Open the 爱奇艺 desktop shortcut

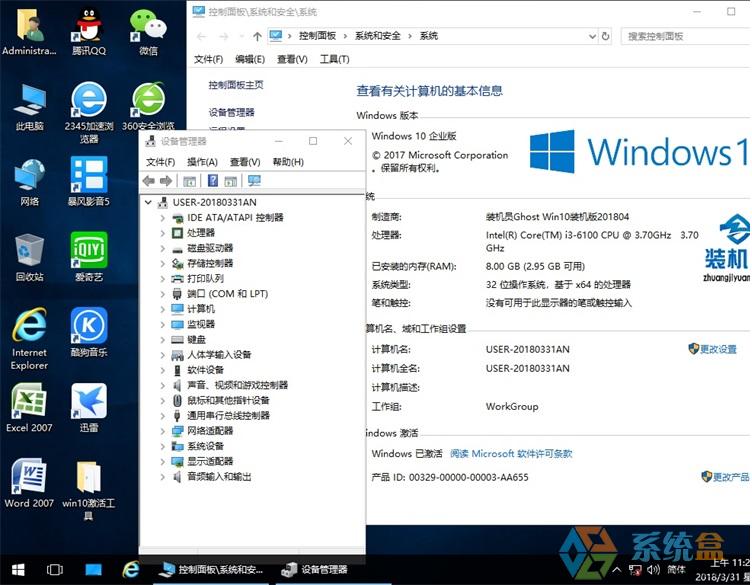(x=89, y=255)
